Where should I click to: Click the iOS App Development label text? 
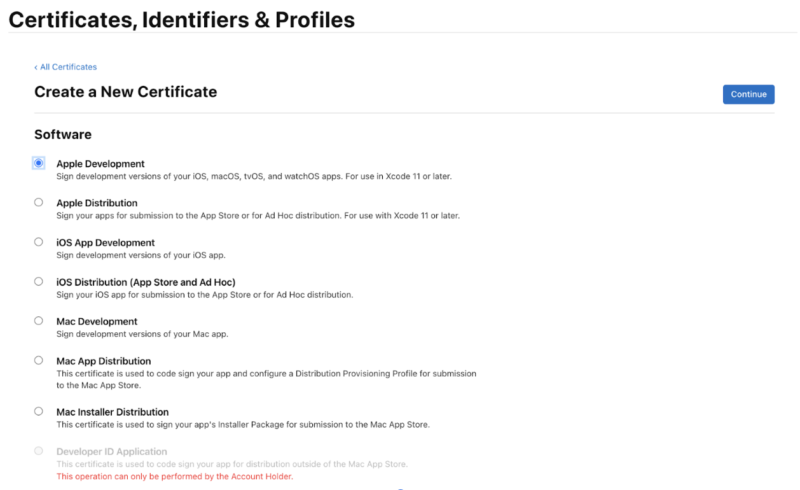click(105, 243)
